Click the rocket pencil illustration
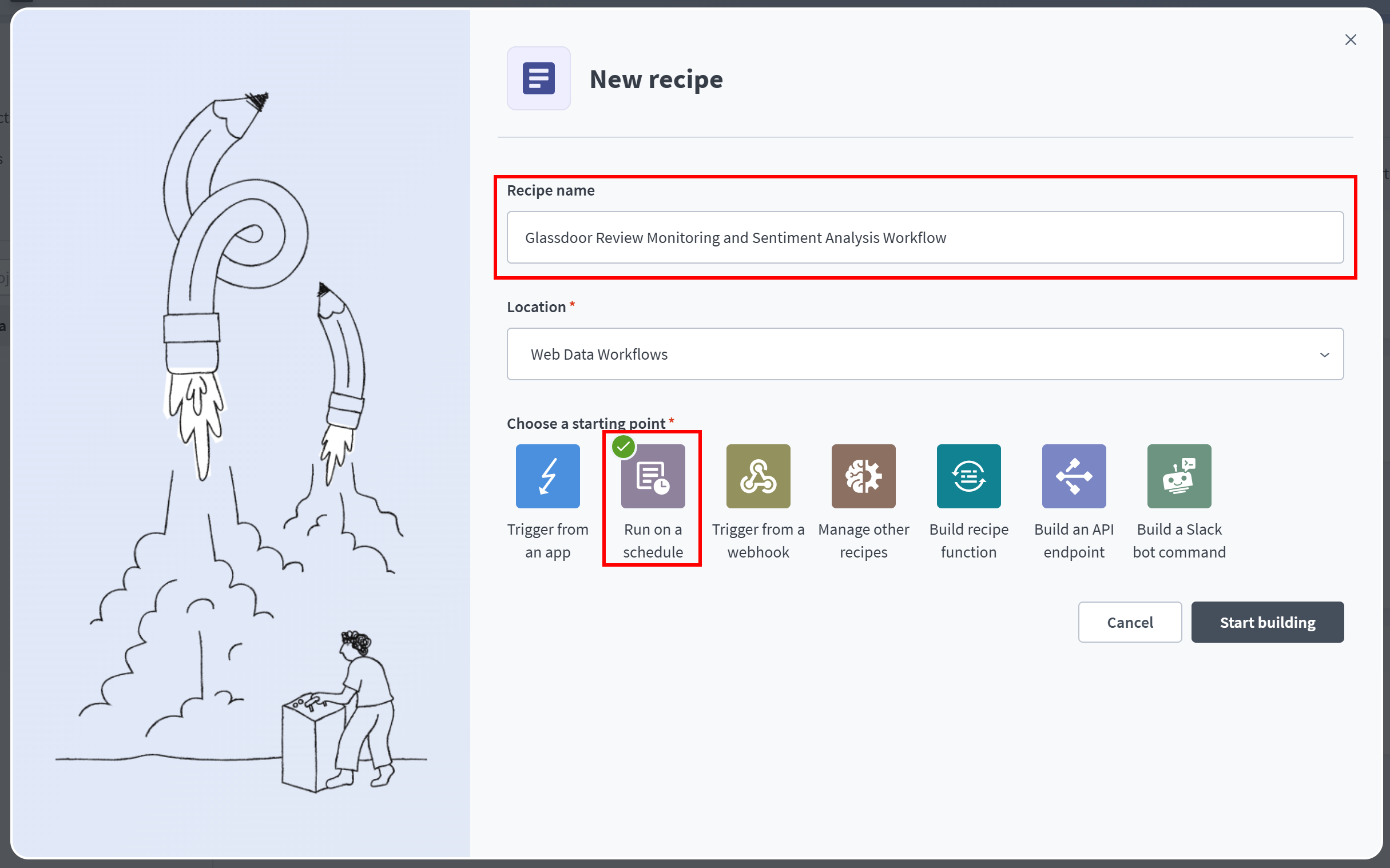 click(x=241, y=442)
